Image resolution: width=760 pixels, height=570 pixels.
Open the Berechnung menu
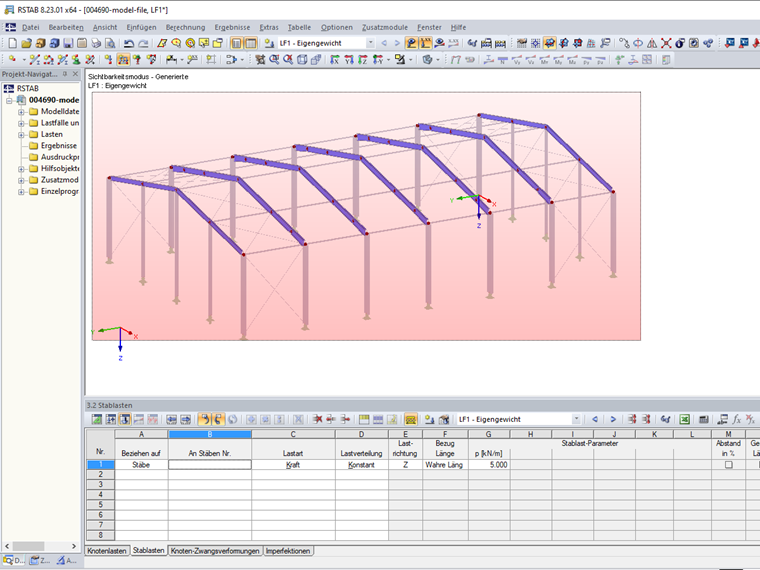pos(185,27)
